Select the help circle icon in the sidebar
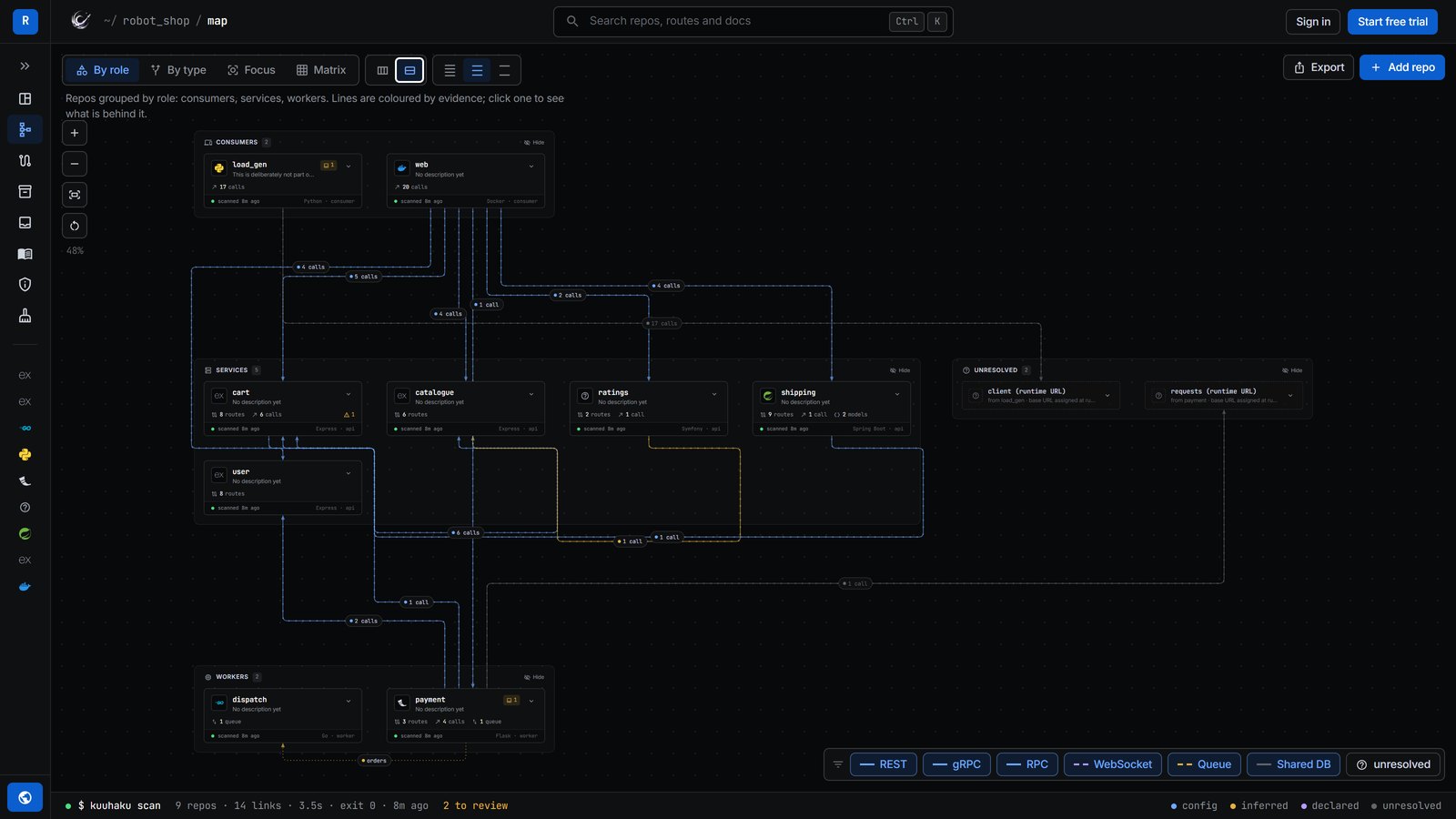This screenshot has width=1456, height=819. 25,507
